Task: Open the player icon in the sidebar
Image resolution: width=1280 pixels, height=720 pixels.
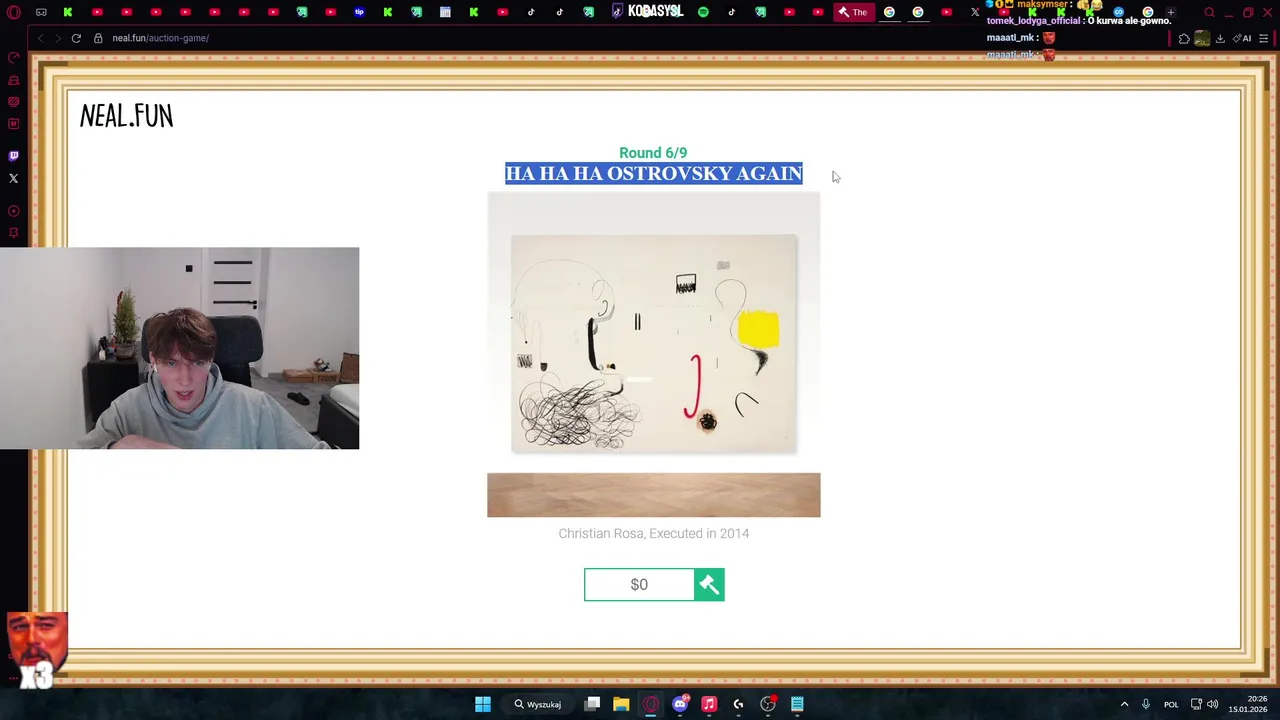Action: pyautogui.click(x=13, y=211)
